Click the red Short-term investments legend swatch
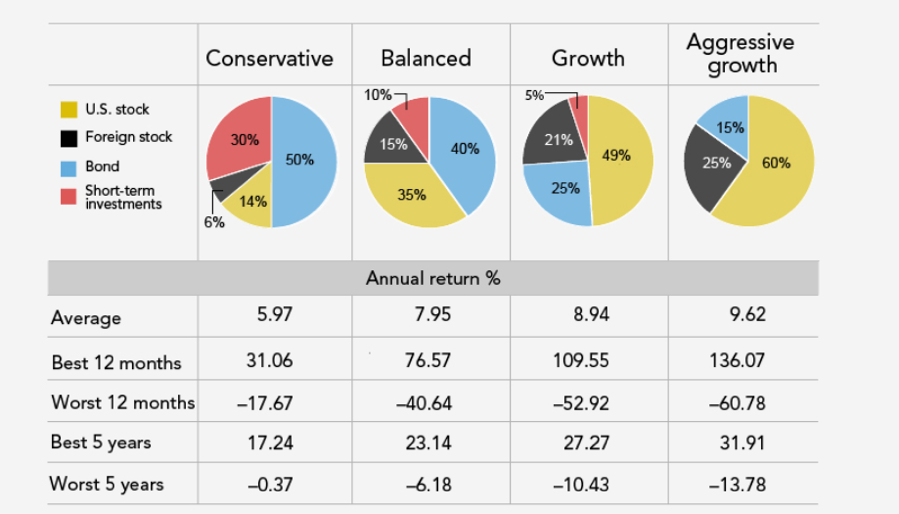This screenshot has height=514, width=899. click(x=69, y=193)
